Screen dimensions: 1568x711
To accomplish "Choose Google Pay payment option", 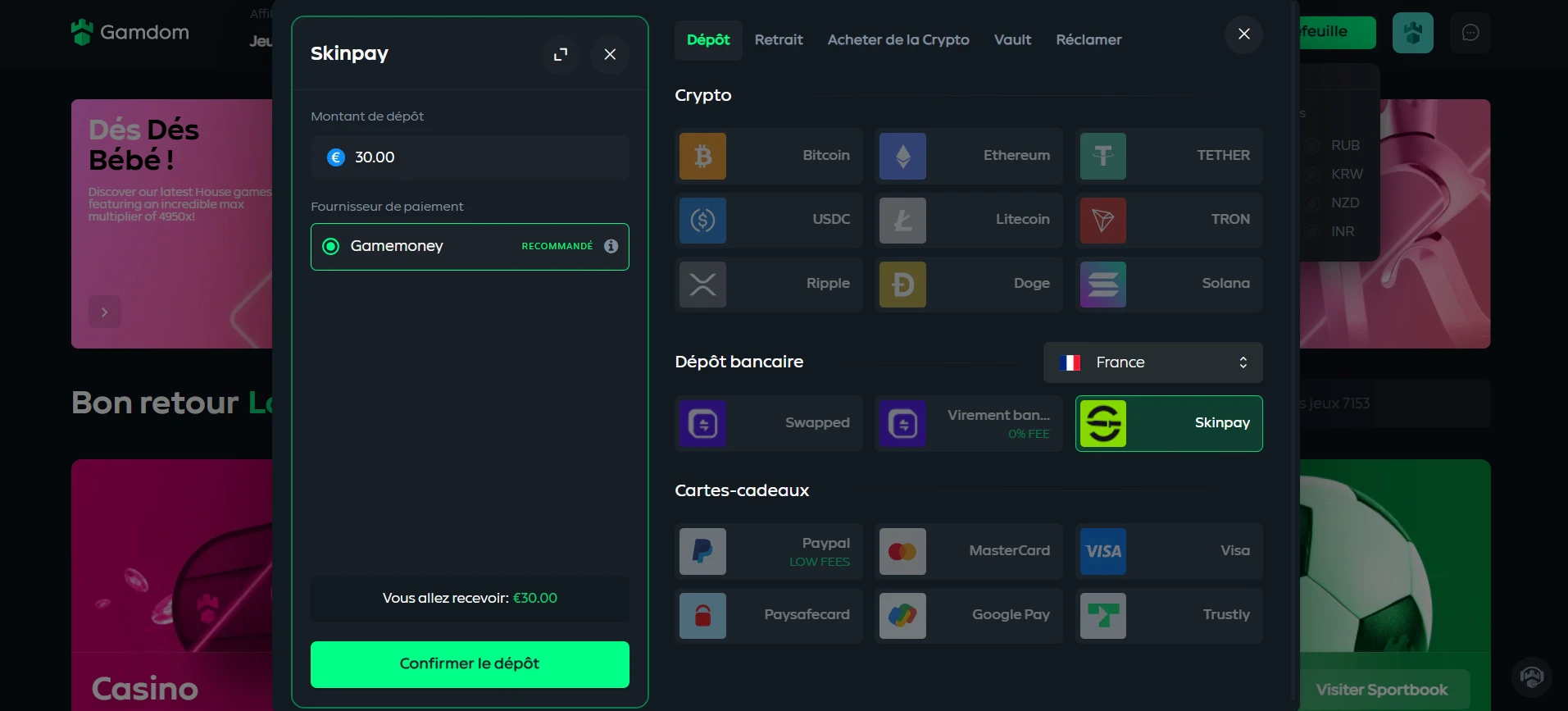I will point(969,615).
